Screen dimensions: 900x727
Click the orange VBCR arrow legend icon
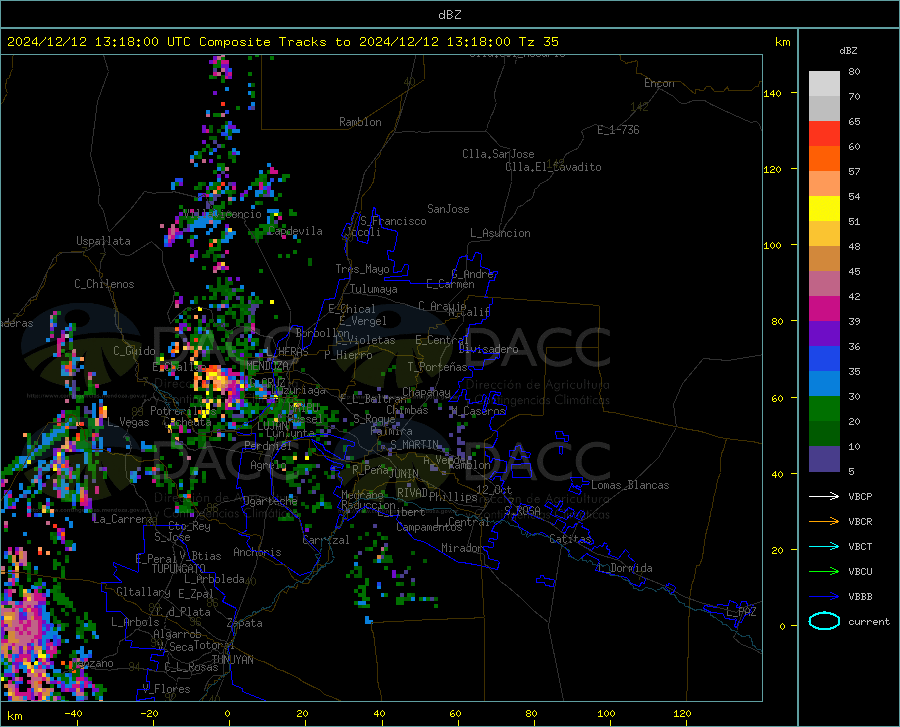824,522
